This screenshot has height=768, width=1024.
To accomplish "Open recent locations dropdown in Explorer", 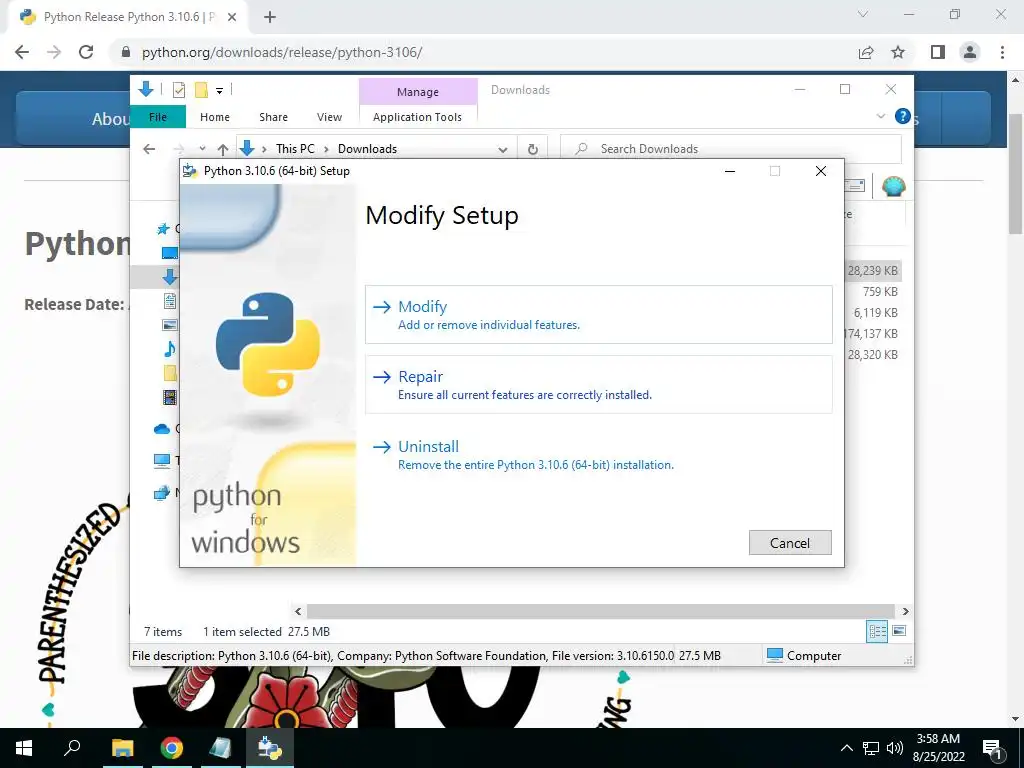I will pos(202,149).
